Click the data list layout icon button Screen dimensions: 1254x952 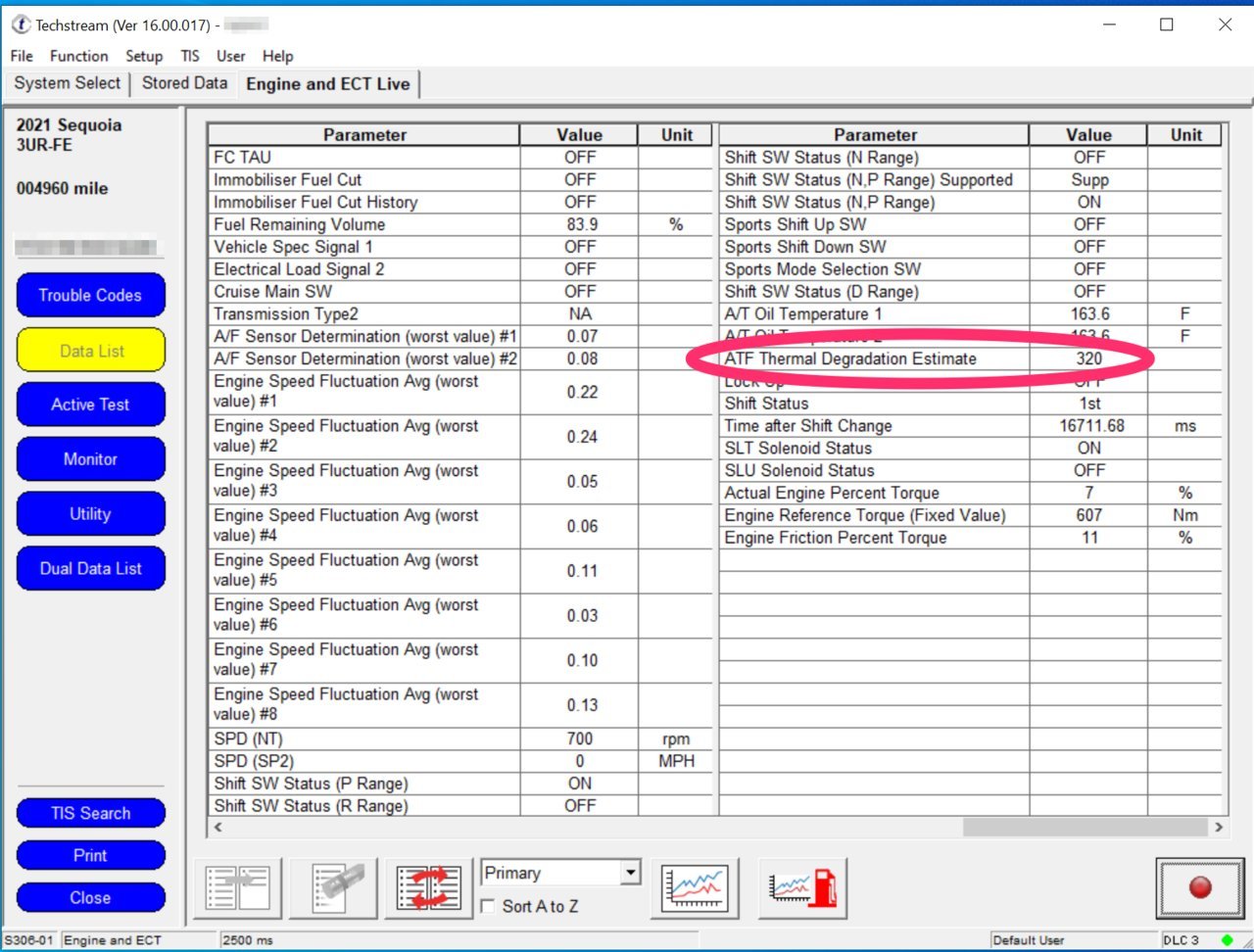click(x=237, y=888)
